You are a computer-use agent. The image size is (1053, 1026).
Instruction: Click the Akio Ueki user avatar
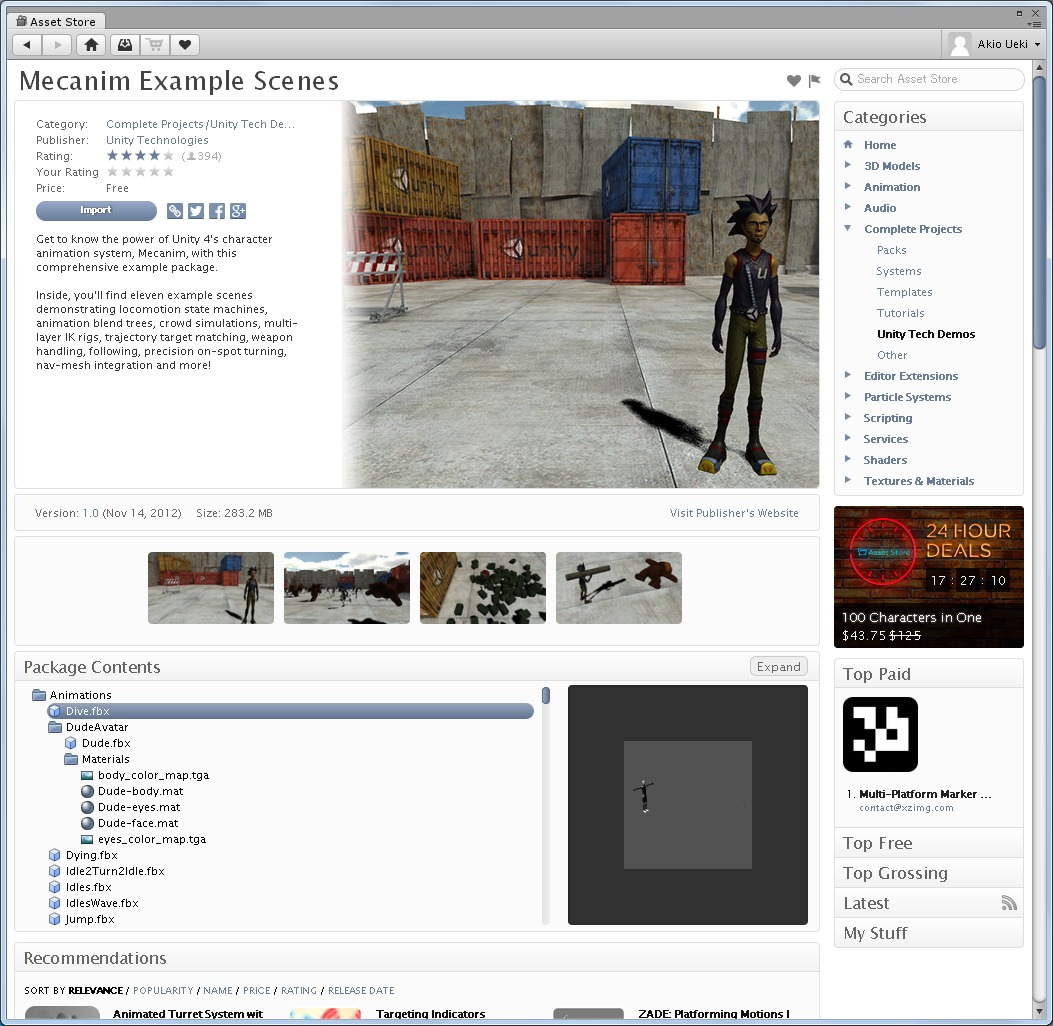(x=960, y=44)
